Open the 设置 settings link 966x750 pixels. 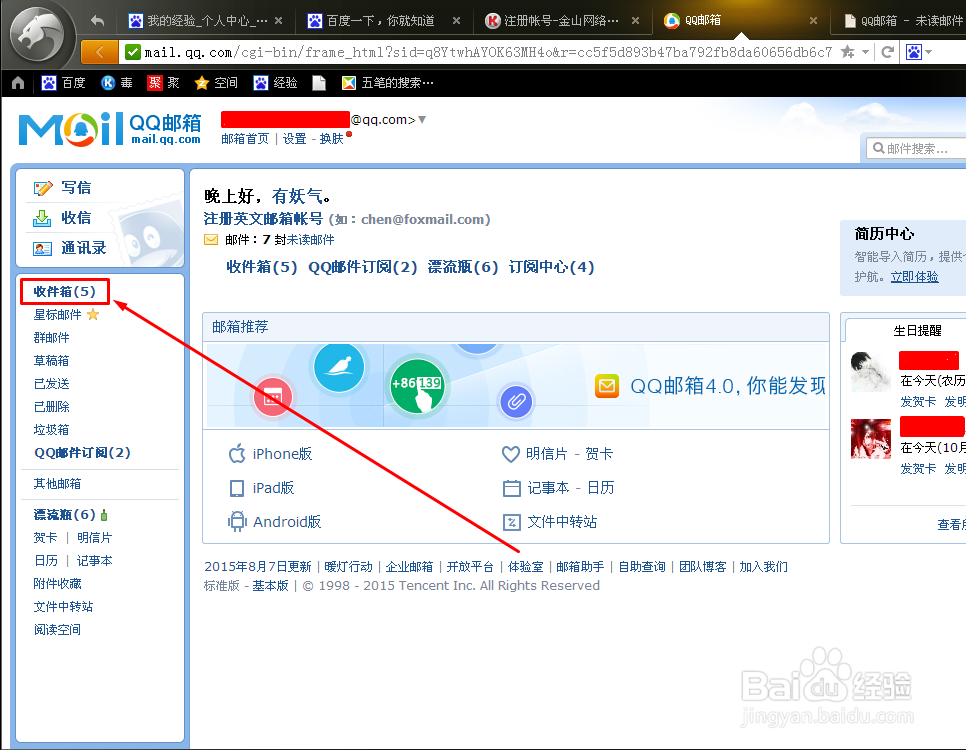tap(294, 139)
